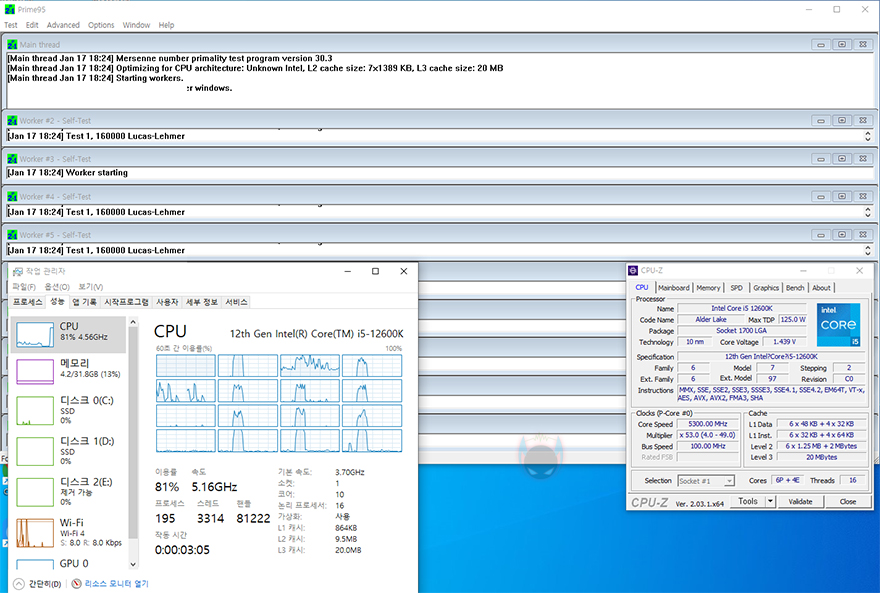Close the Worker #3 child window
This screenshot has height=593, width=880.
point(863,159)
